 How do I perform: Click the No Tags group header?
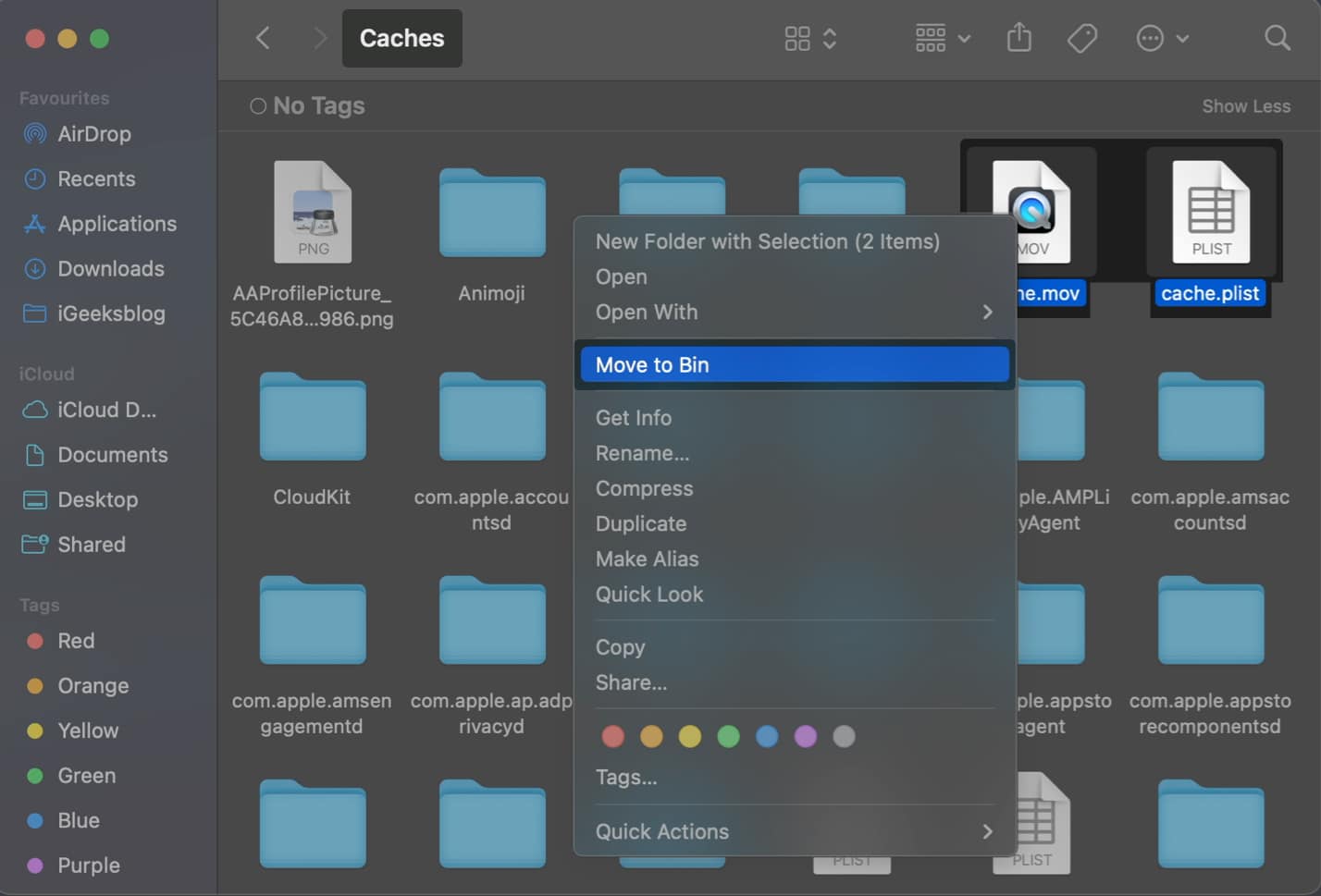point(307,106)
